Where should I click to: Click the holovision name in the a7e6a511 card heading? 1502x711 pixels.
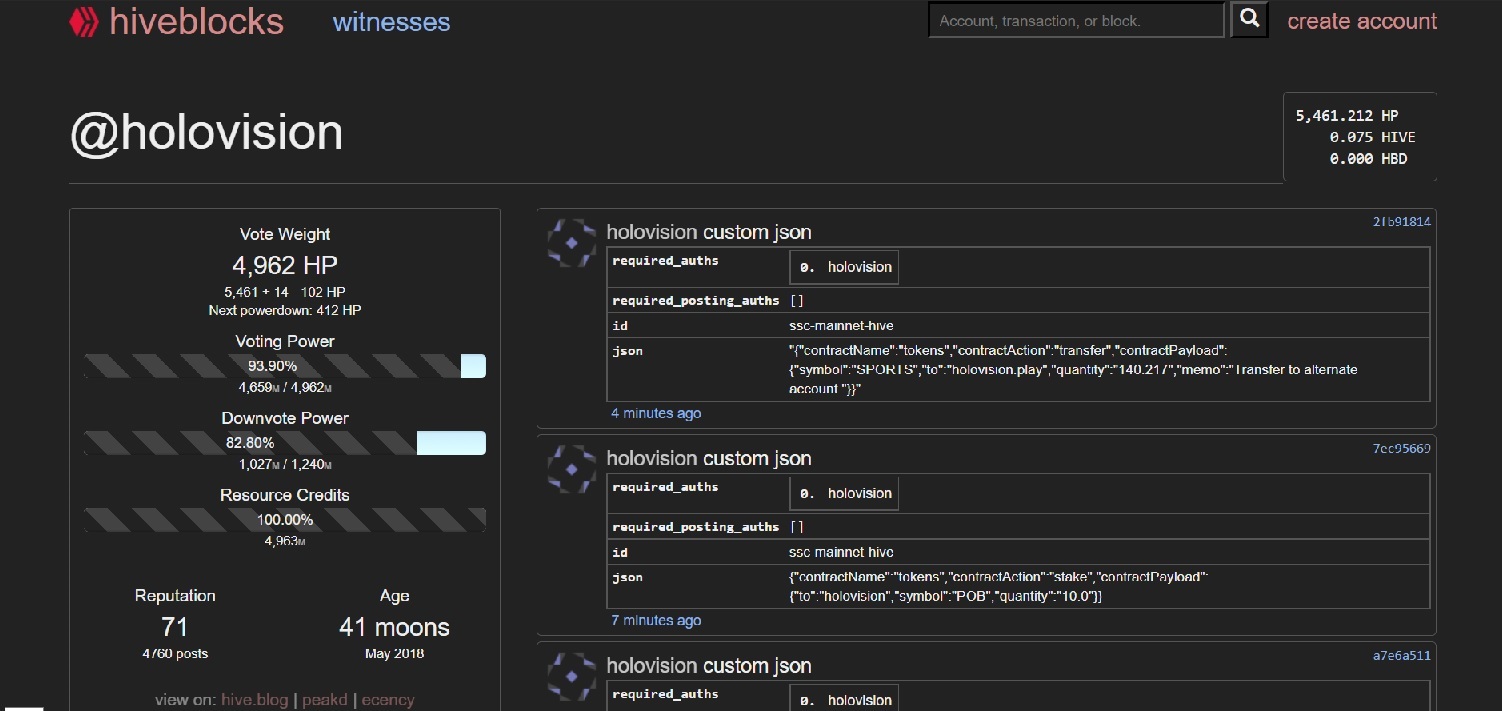point(652,666)
